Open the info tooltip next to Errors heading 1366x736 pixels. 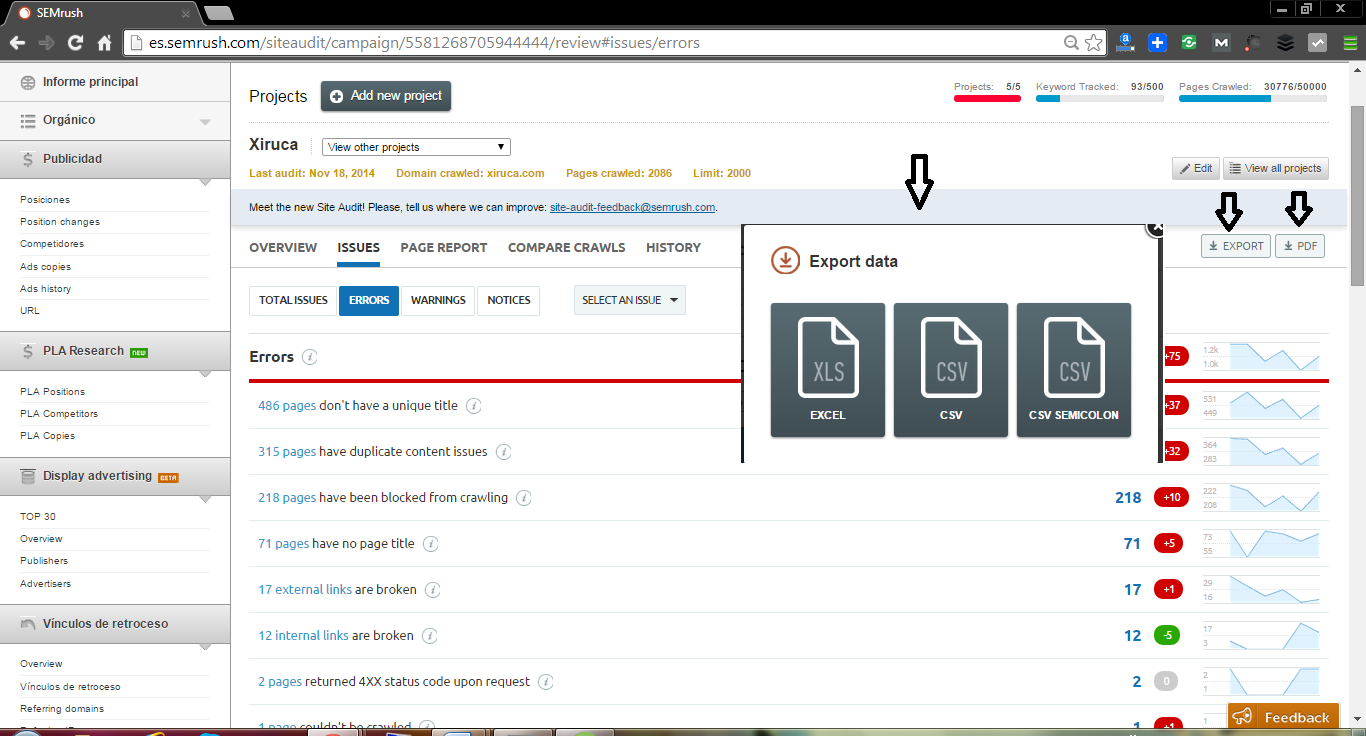point(308,356)
